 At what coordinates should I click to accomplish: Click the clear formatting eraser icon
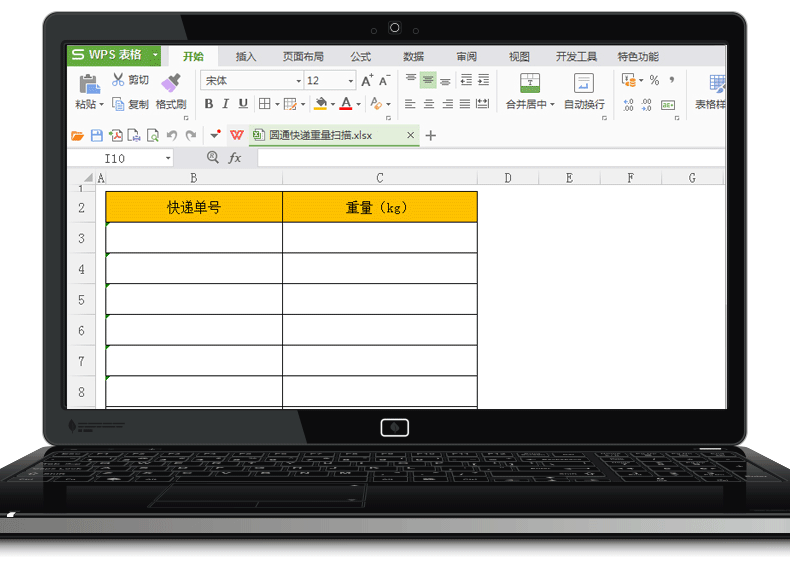376,104
